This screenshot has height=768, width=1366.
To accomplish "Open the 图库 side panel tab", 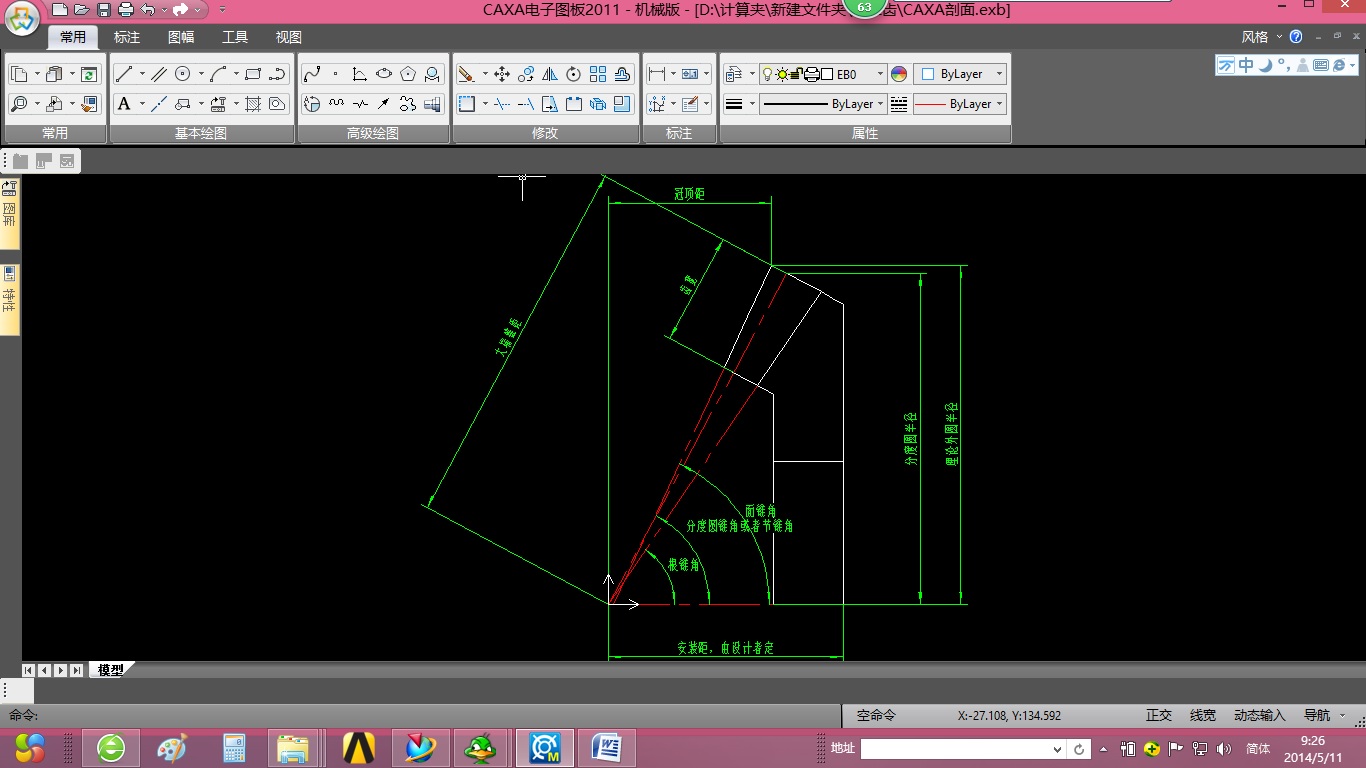I will click(10, 214).
